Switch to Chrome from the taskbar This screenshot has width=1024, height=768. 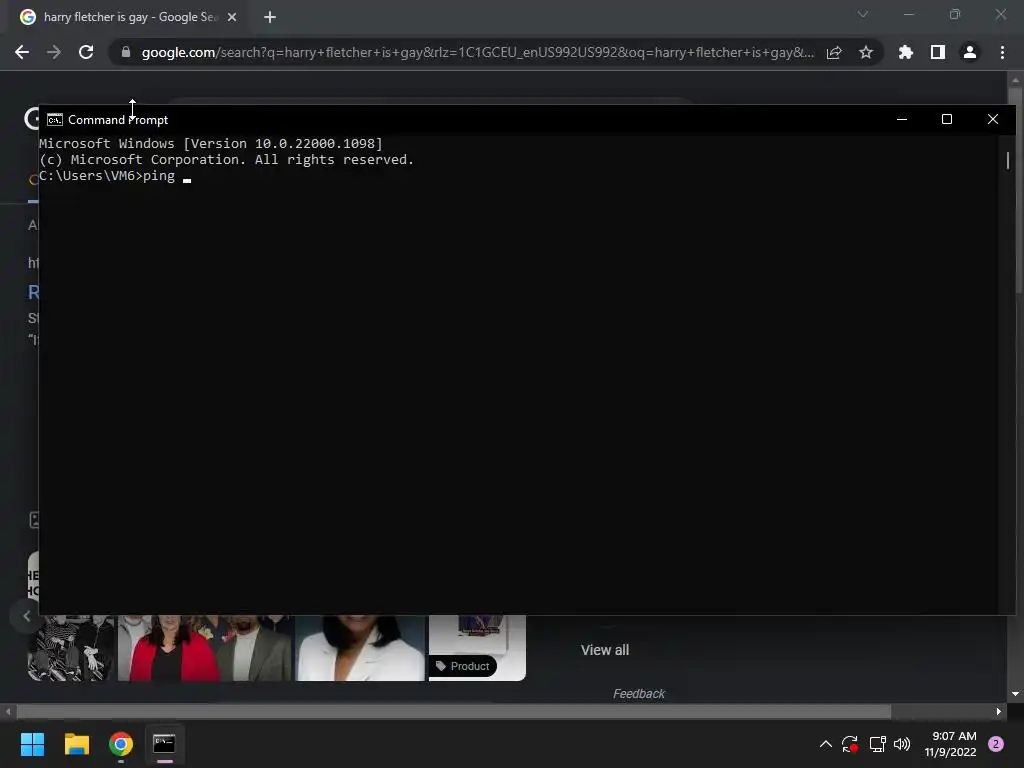pyautogui.click(x=121, y=744)
